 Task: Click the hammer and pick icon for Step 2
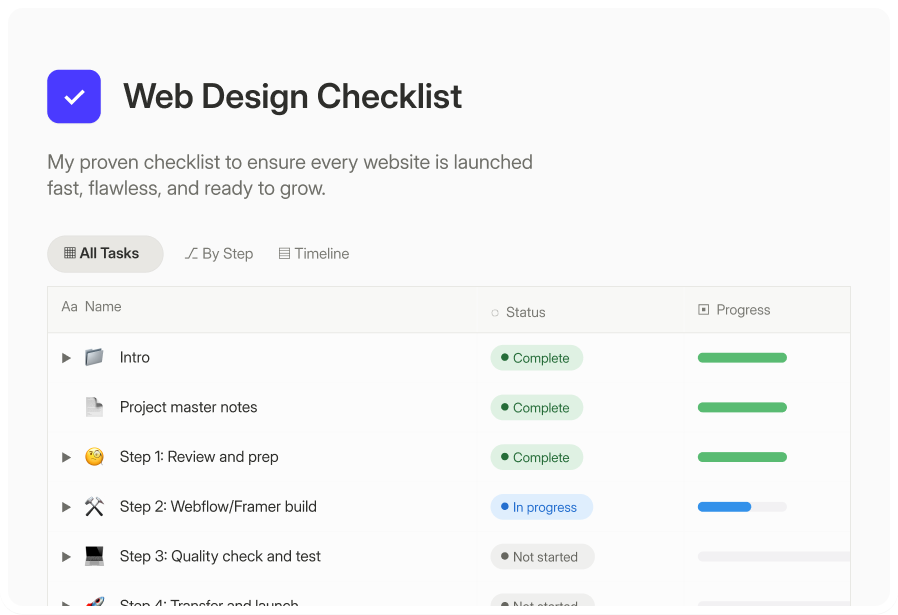pyautogui.click(x=94, y=507)
